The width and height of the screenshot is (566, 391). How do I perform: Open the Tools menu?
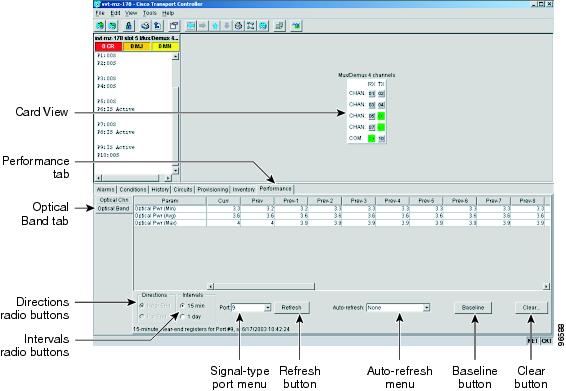point(149,13)
